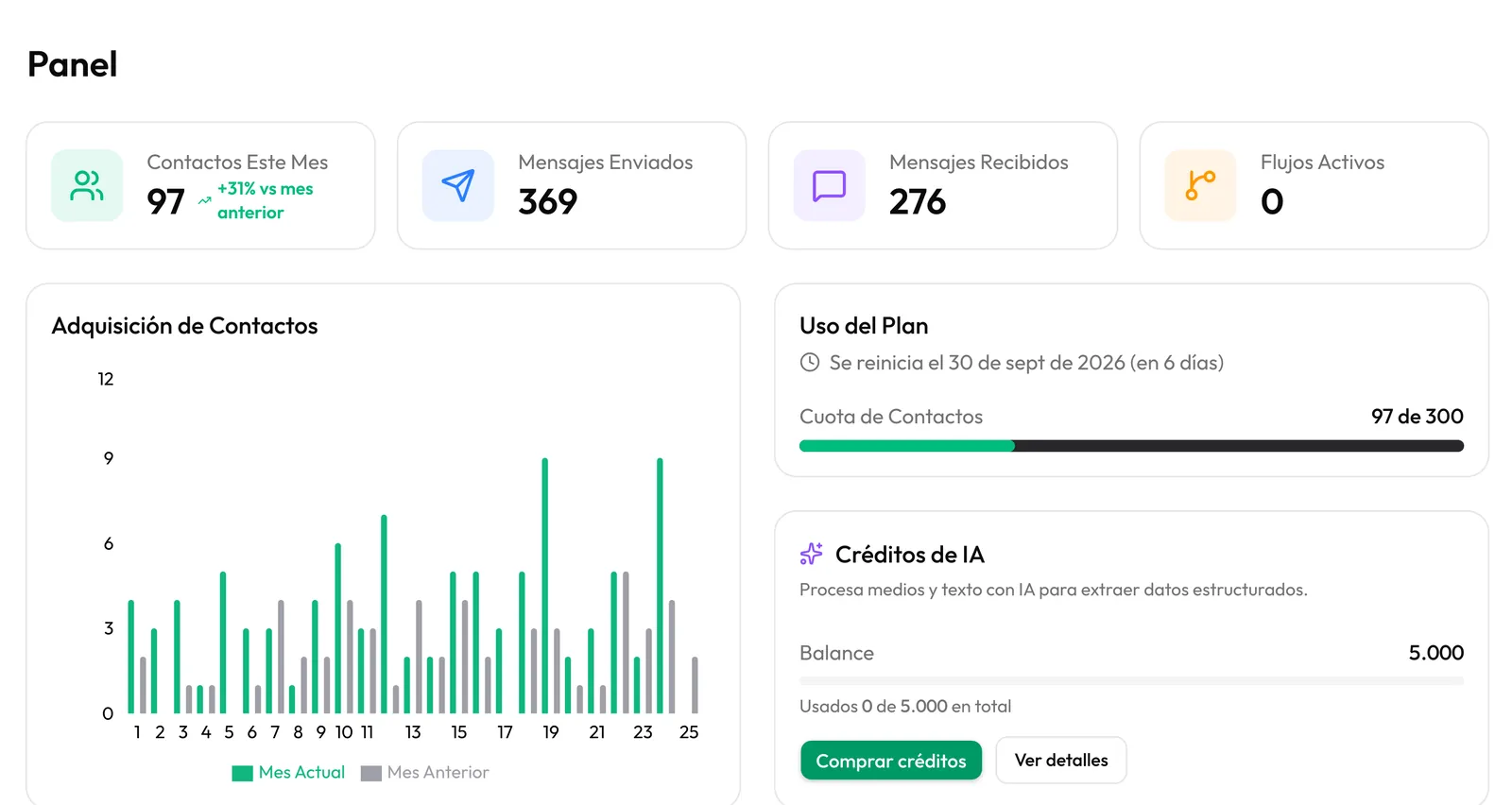1512x805 pixels.
Task: Click the chat bubble received messages icon
Action: [x=829, y=185]
